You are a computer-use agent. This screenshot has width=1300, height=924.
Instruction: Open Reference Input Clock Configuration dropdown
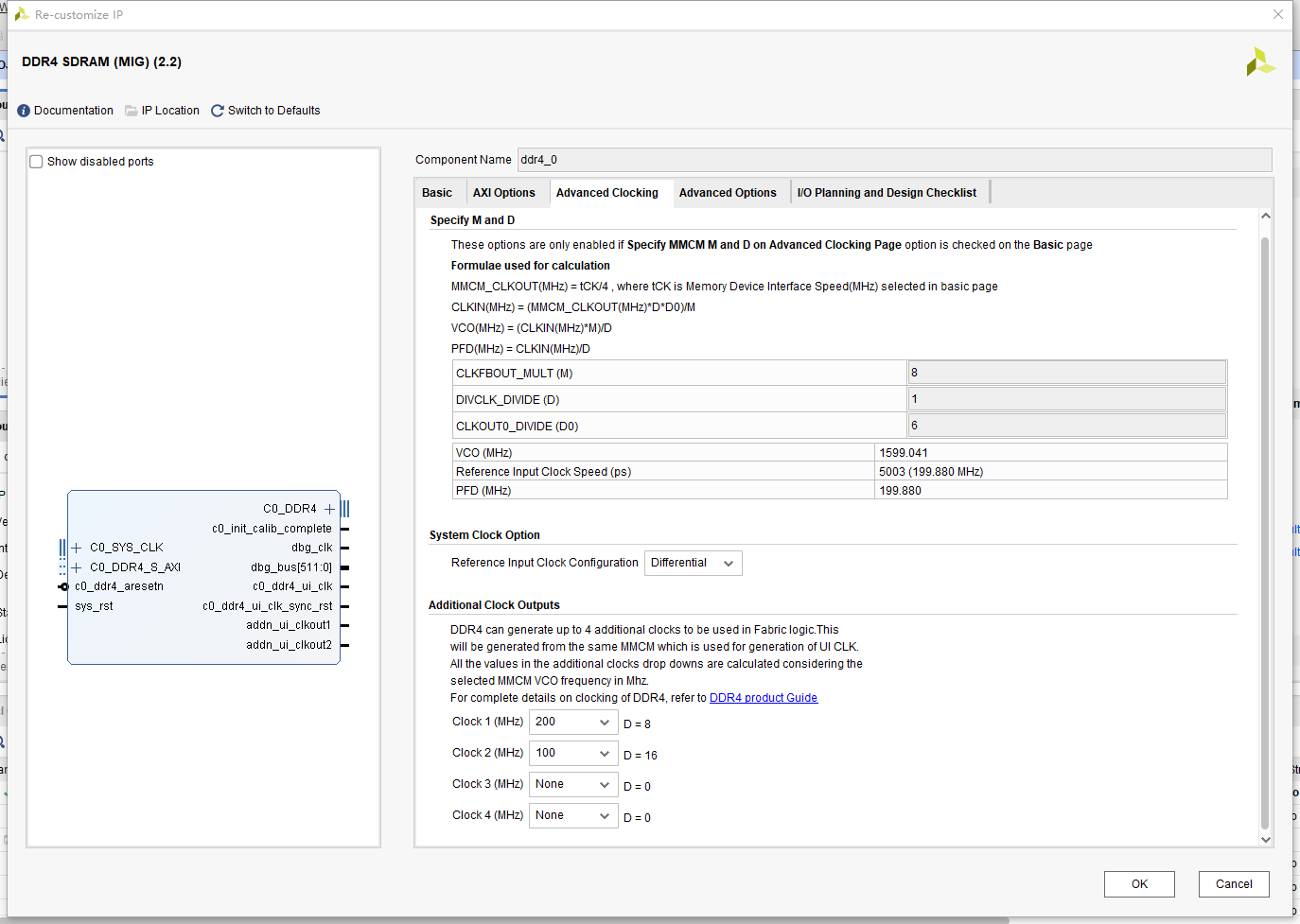click(693, 563)
